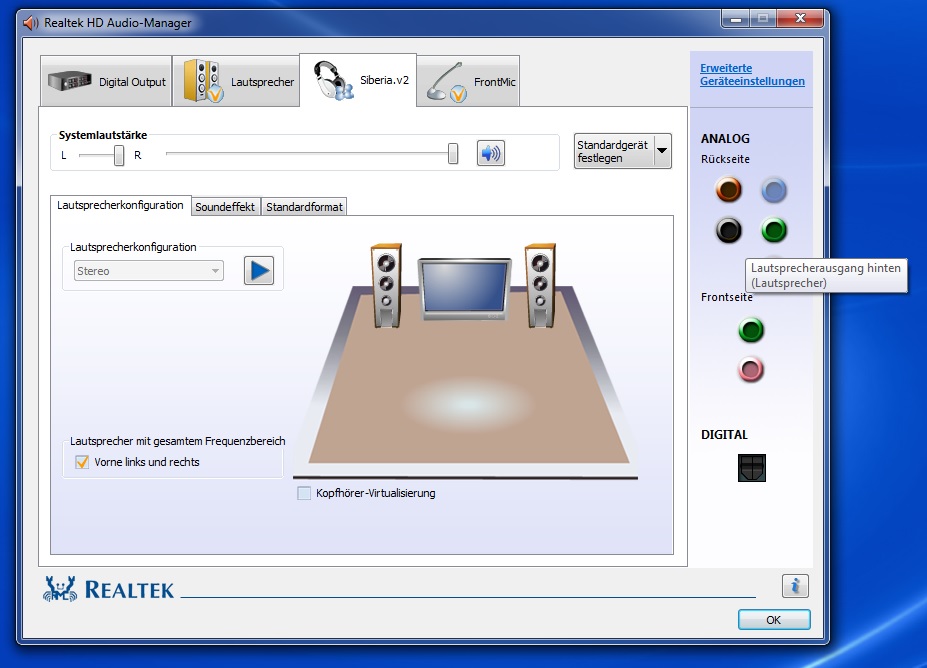Switch to the Lautsprecher device tab
927x668 pixels.
(236, 81)
